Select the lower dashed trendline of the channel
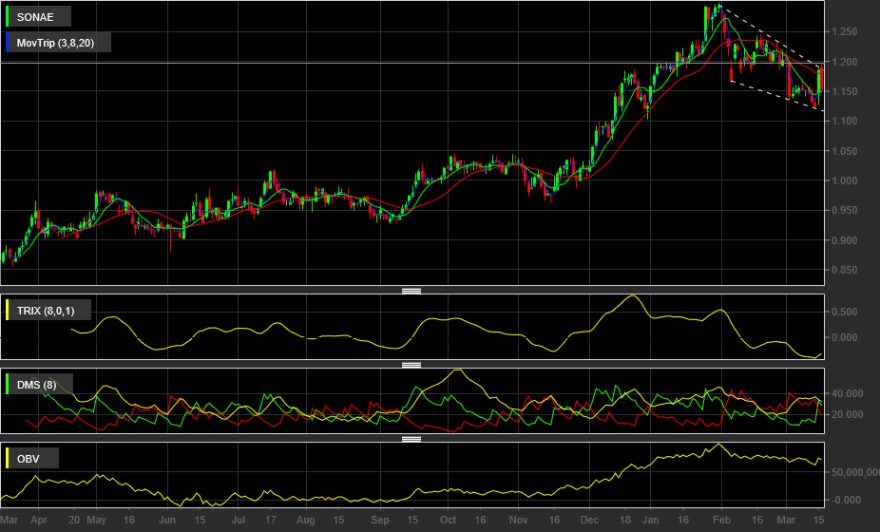 pos(777,97)
